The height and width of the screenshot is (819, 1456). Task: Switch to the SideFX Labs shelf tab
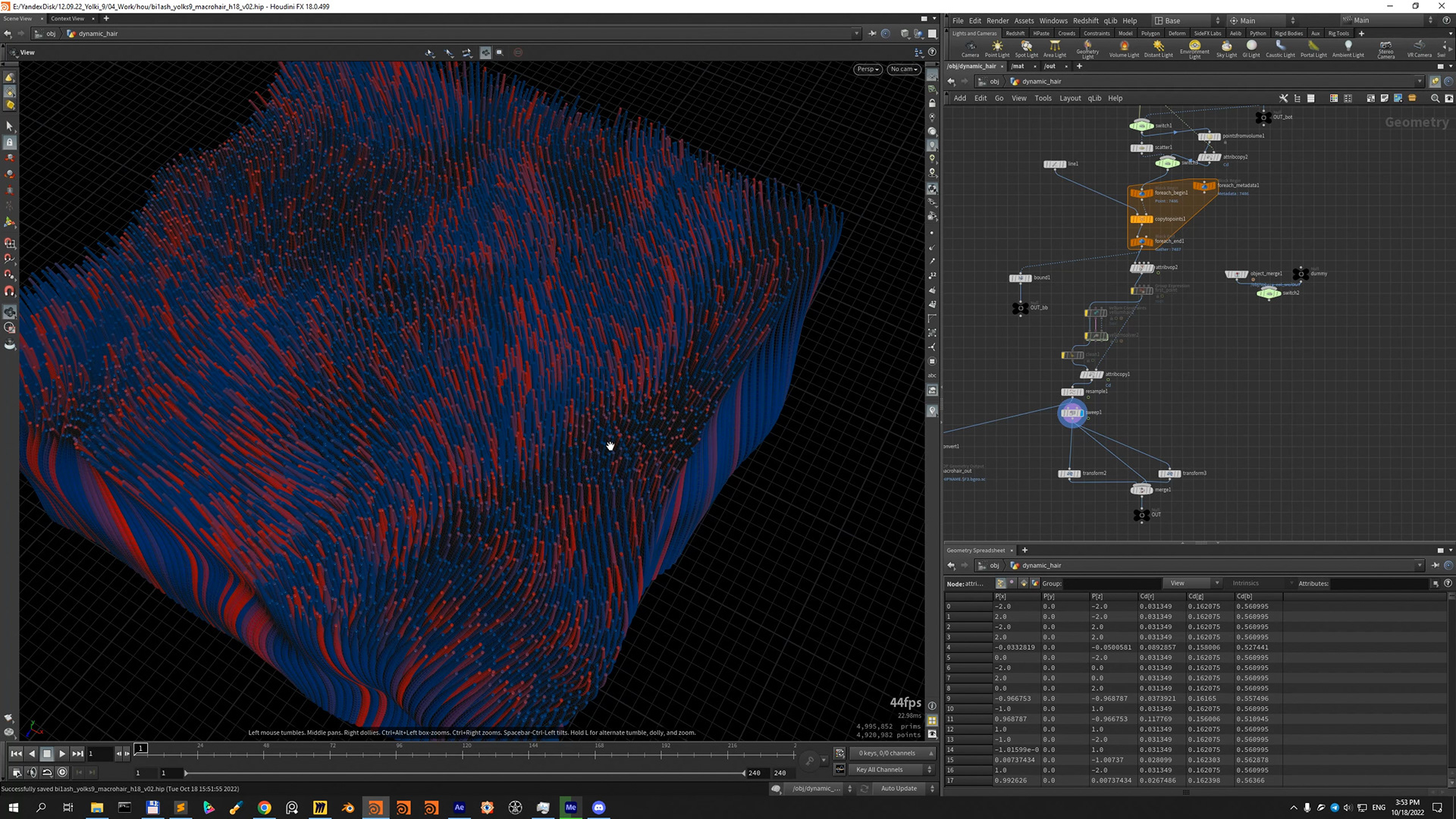pos(1207,33)
